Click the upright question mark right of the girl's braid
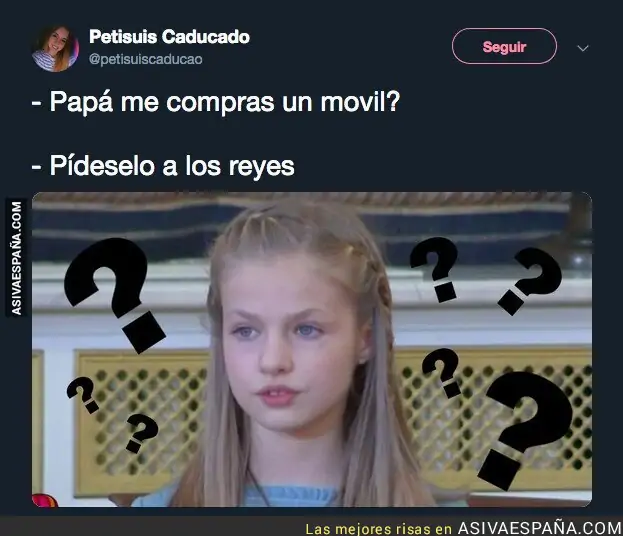The image size is (623, 536). [435, 269]
